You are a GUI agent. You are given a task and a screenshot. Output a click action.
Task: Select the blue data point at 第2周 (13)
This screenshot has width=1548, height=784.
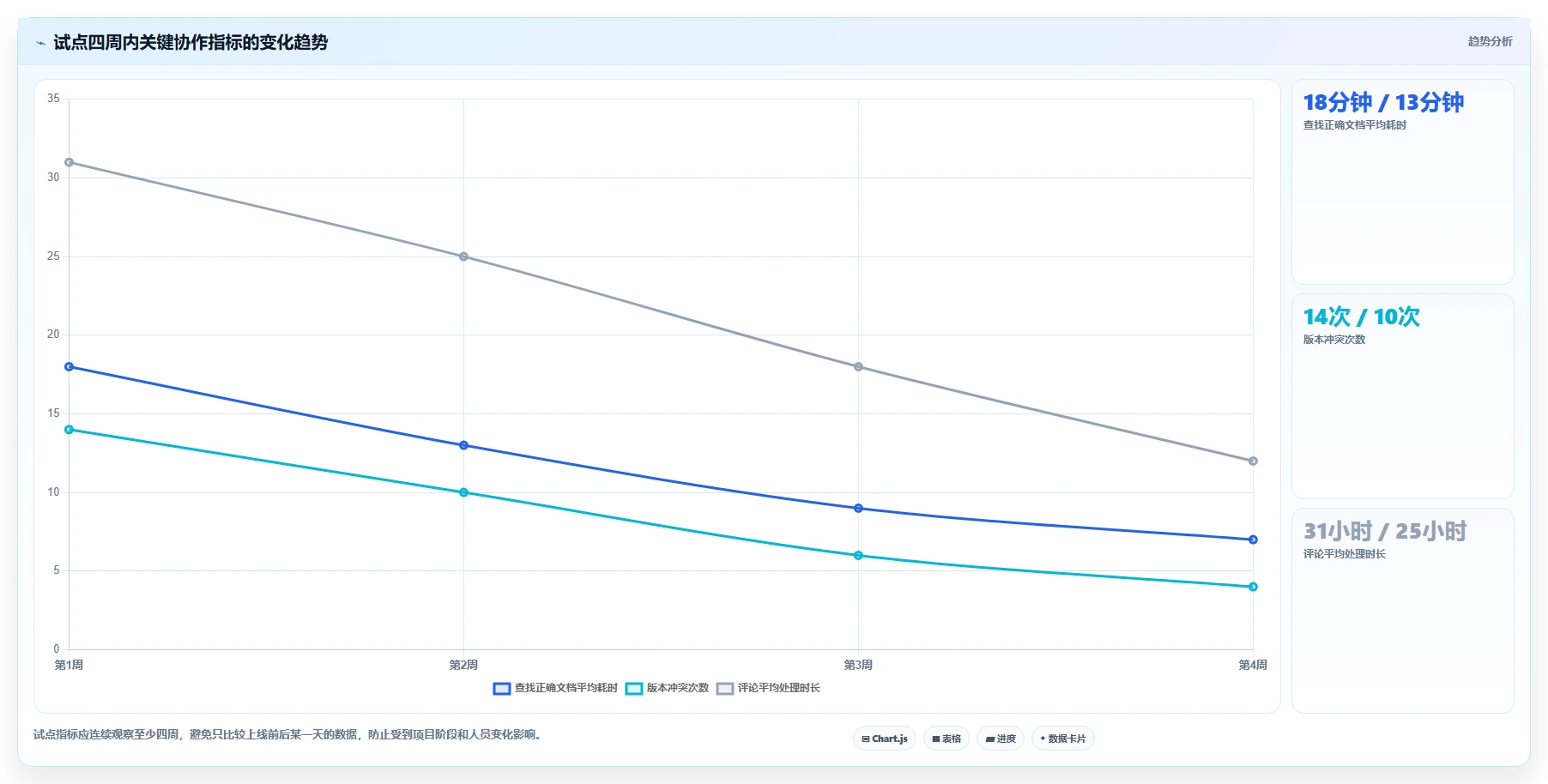point(463,445)
